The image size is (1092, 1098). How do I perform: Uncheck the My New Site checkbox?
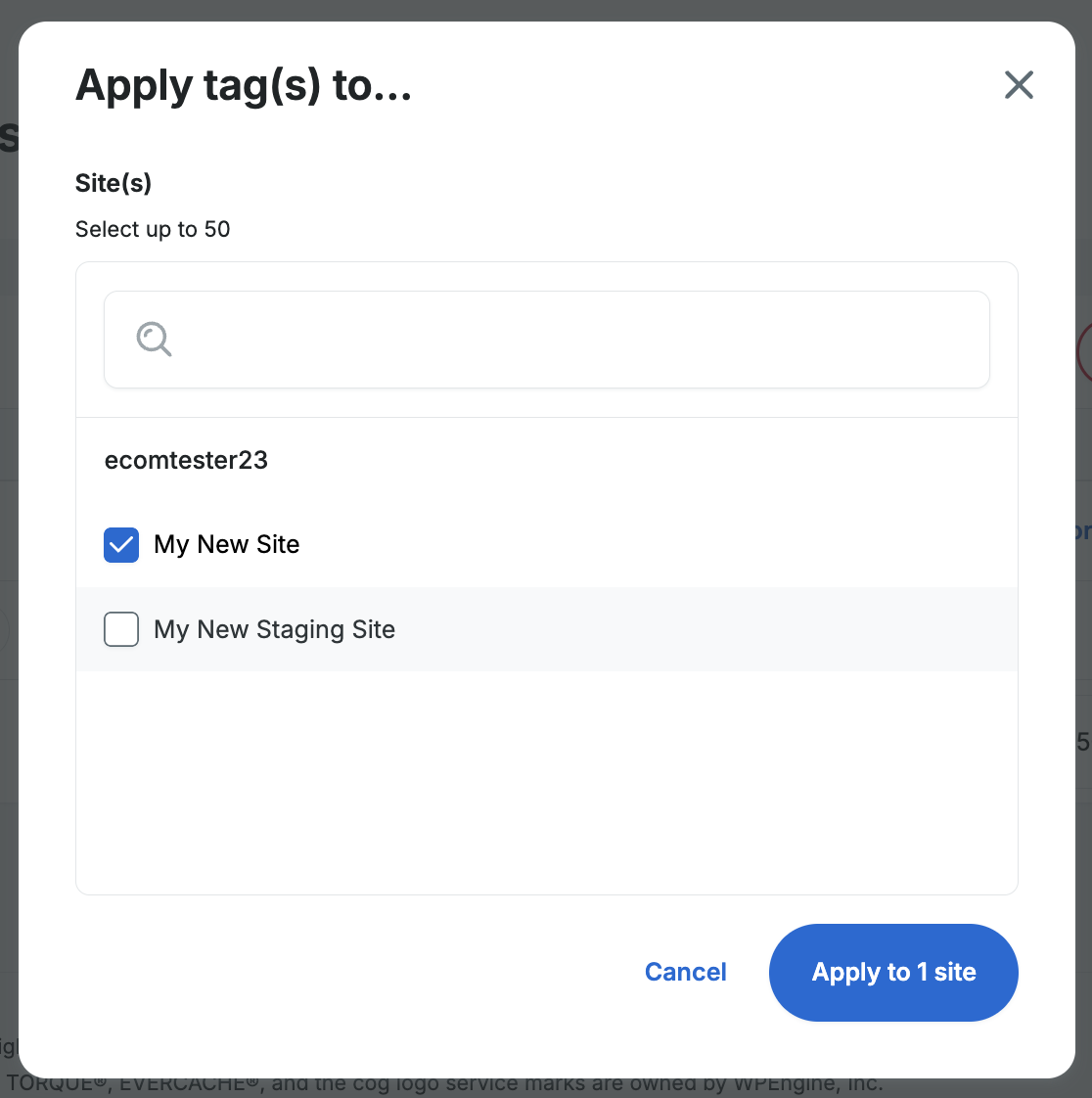coord(120,545)
